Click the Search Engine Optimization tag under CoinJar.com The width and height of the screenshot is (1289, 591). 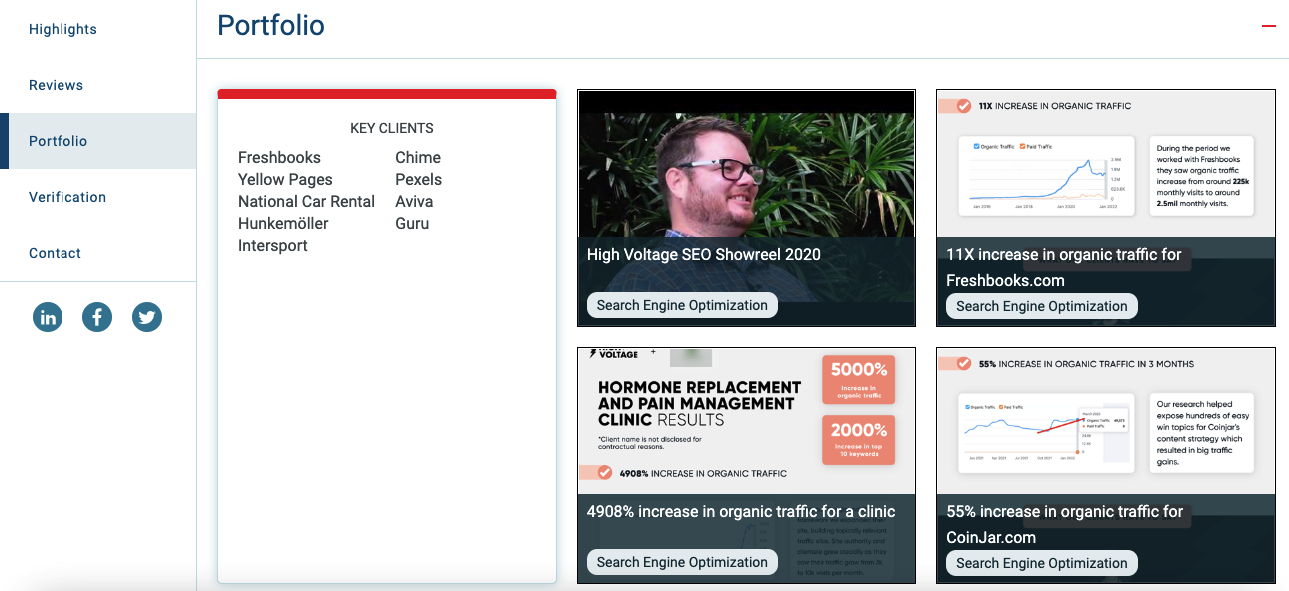click(1041, 563)
